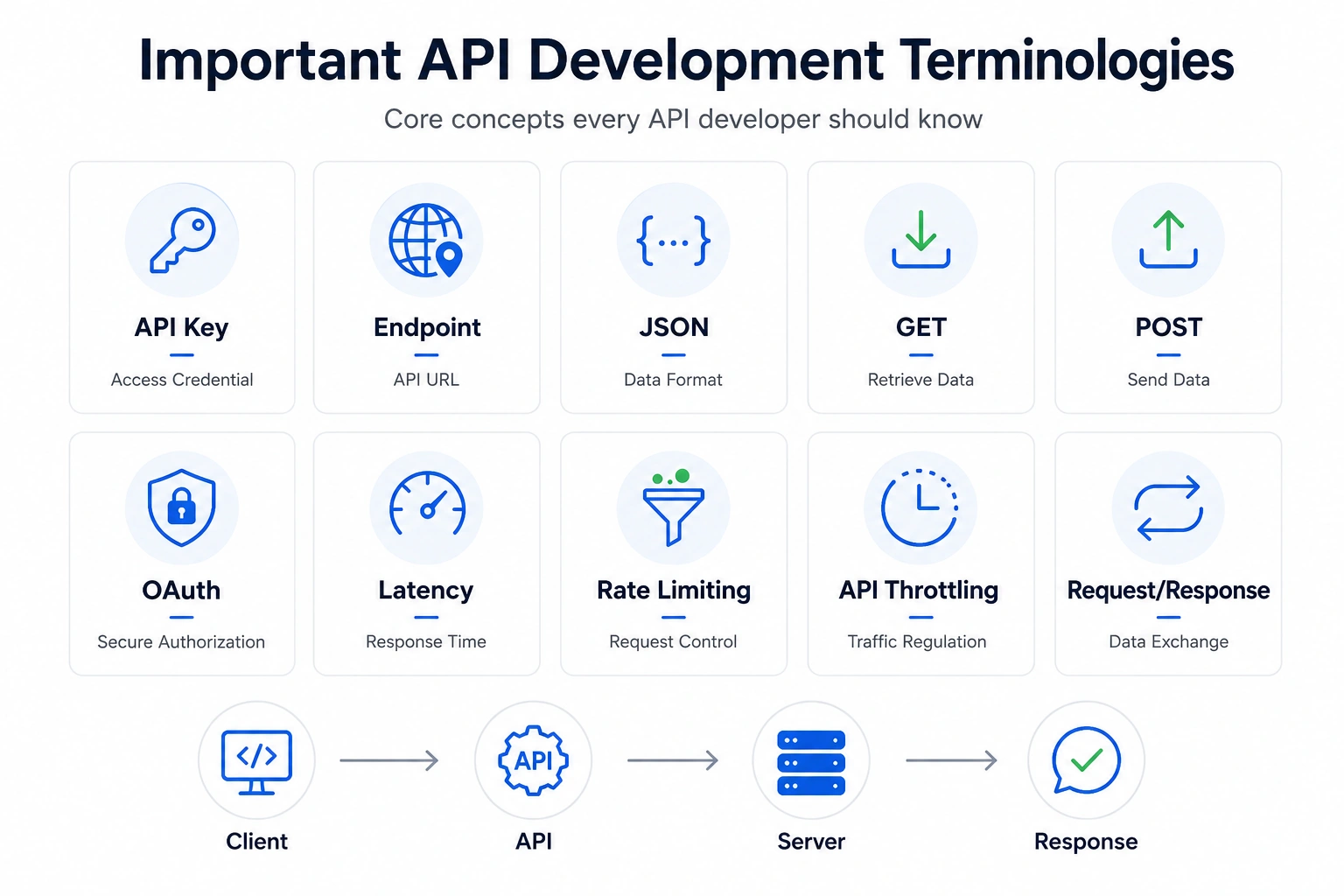Select the 'Latency' heading
This screenshot has height=896, width=1344.
426,591
